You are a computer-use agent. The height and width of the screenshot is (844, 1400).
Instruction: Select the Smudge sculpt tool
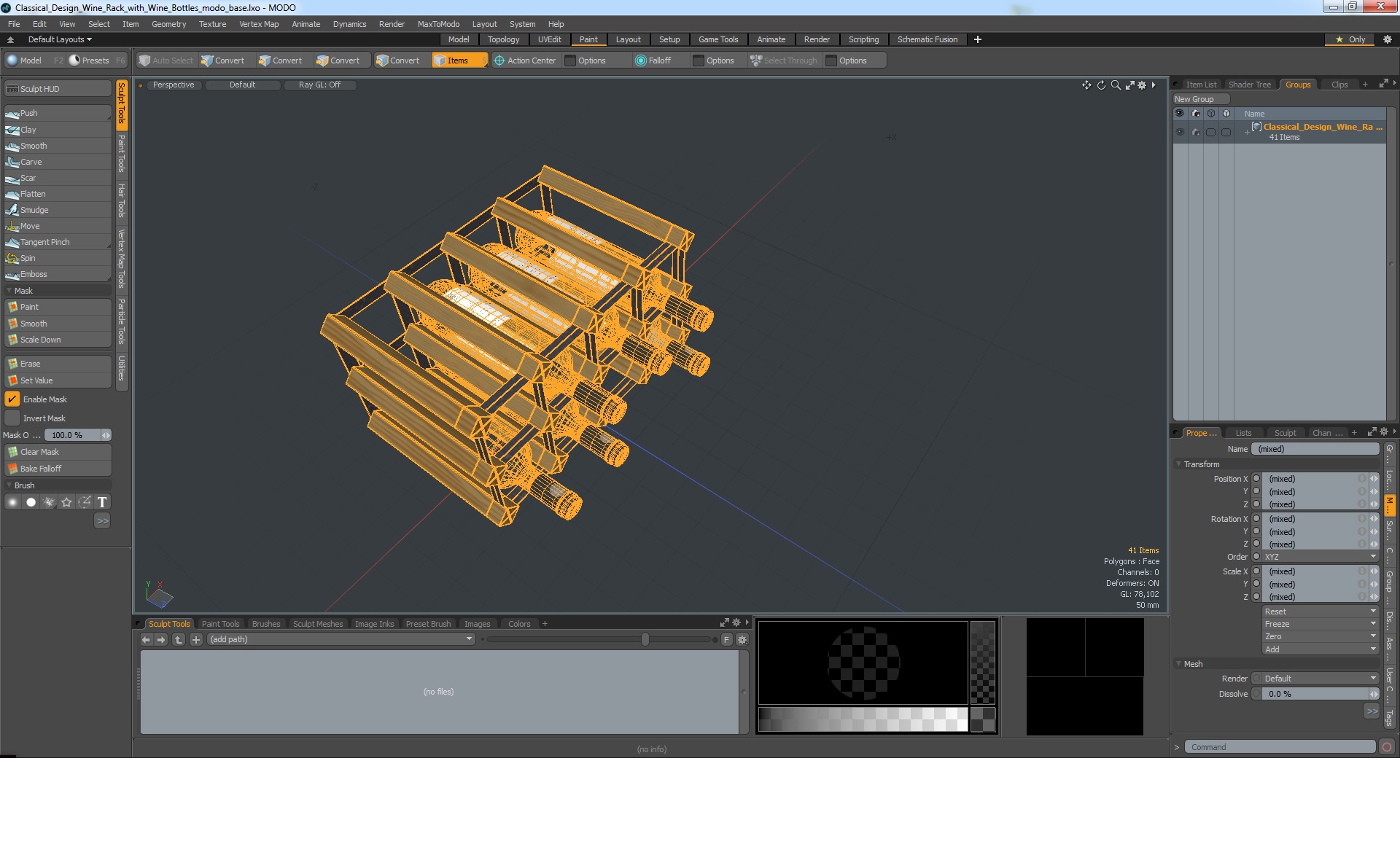click(58, 210)
